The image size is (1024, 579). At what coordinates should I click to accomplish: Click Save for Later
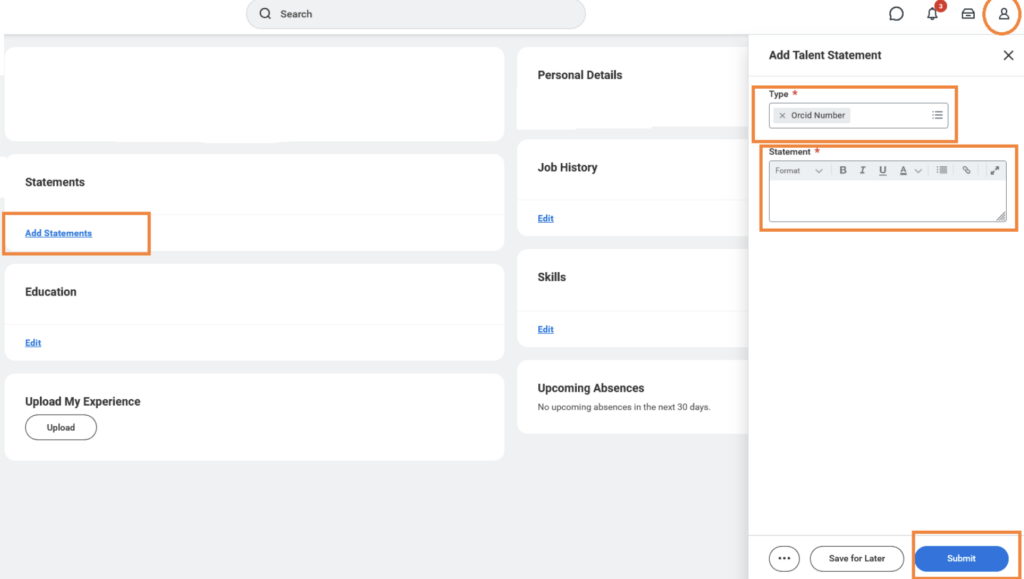856,558
